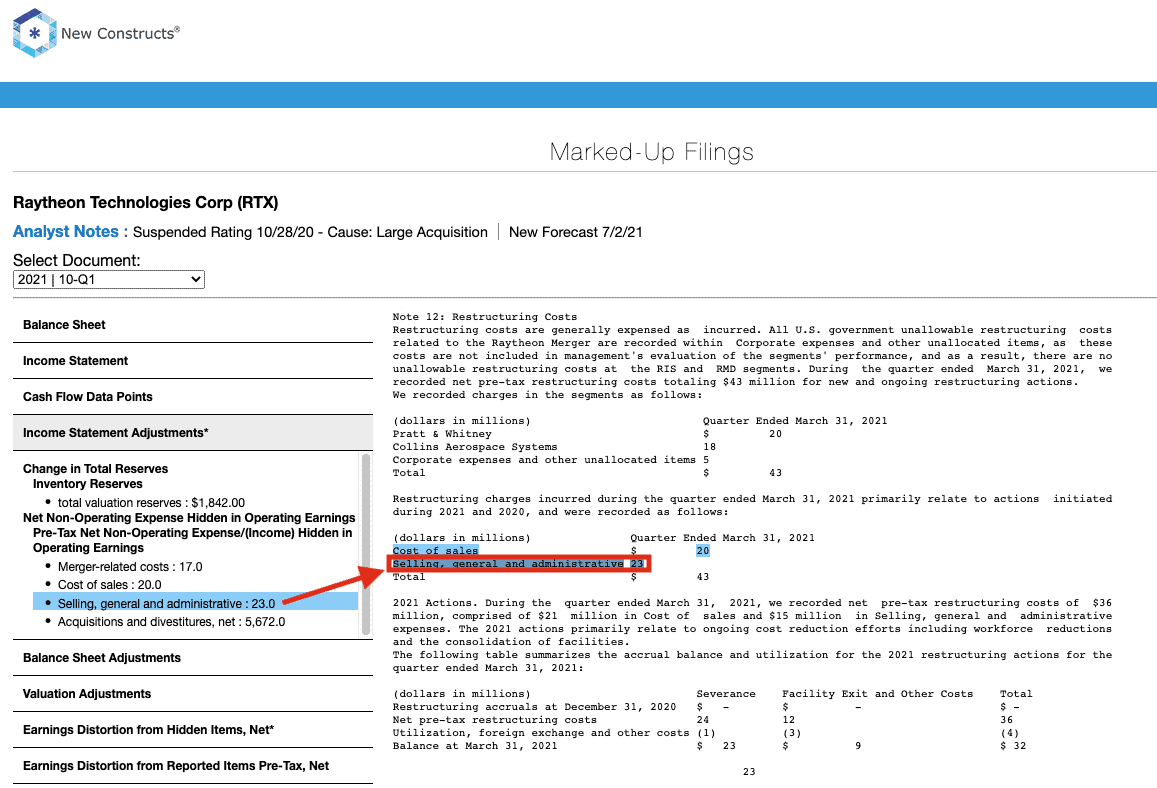The width and height of the screenshot is (1157, 788).
Task: Click Net pre-tax restructuring costs row
Action: point(702,720)
